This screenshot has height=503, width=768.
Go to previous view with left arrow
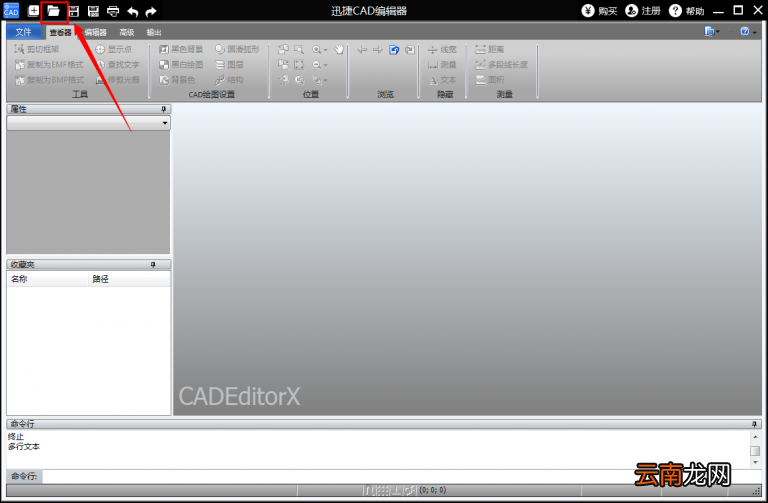[362, 49]
